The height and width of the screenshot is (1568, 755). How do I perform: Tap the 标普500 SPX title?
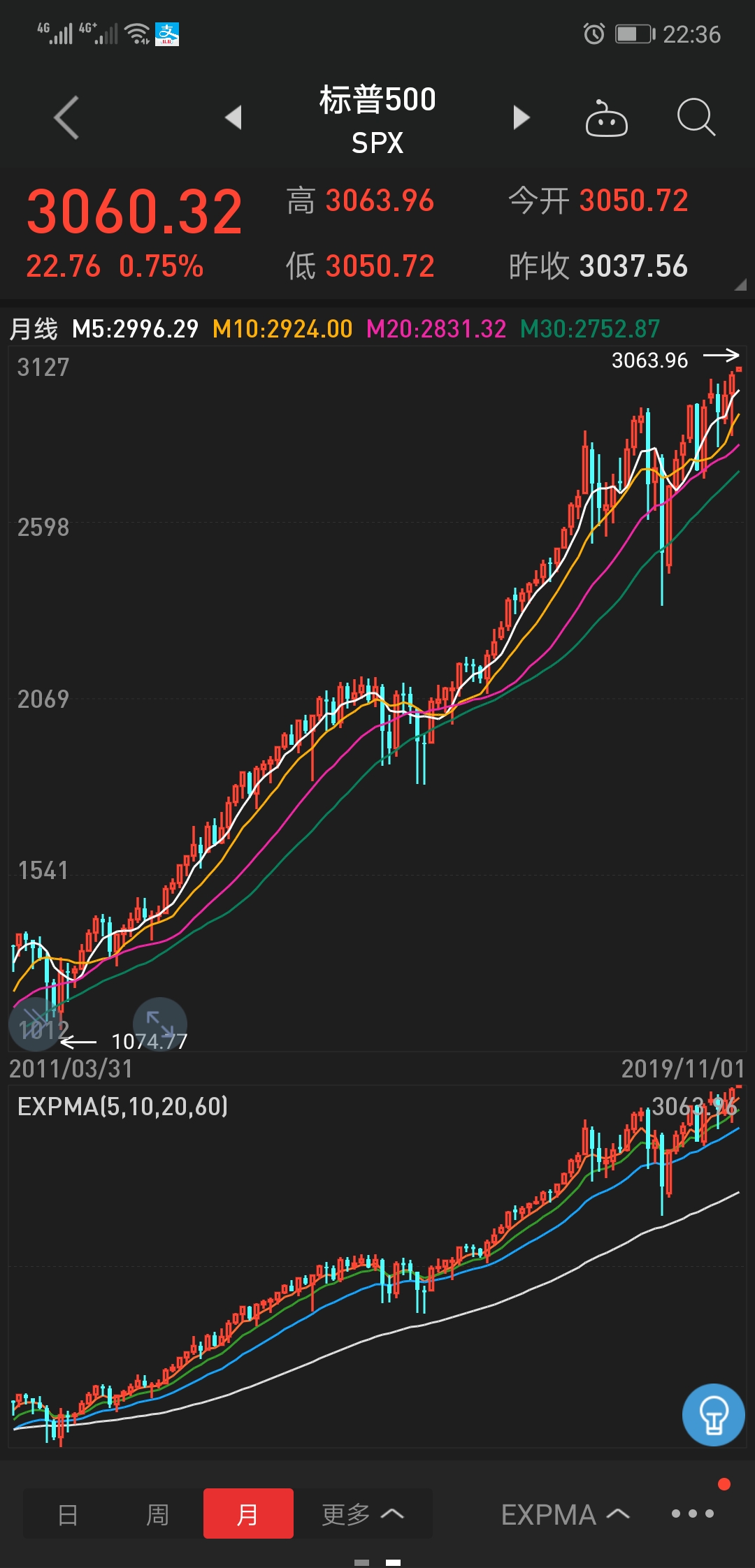[377, 119]
